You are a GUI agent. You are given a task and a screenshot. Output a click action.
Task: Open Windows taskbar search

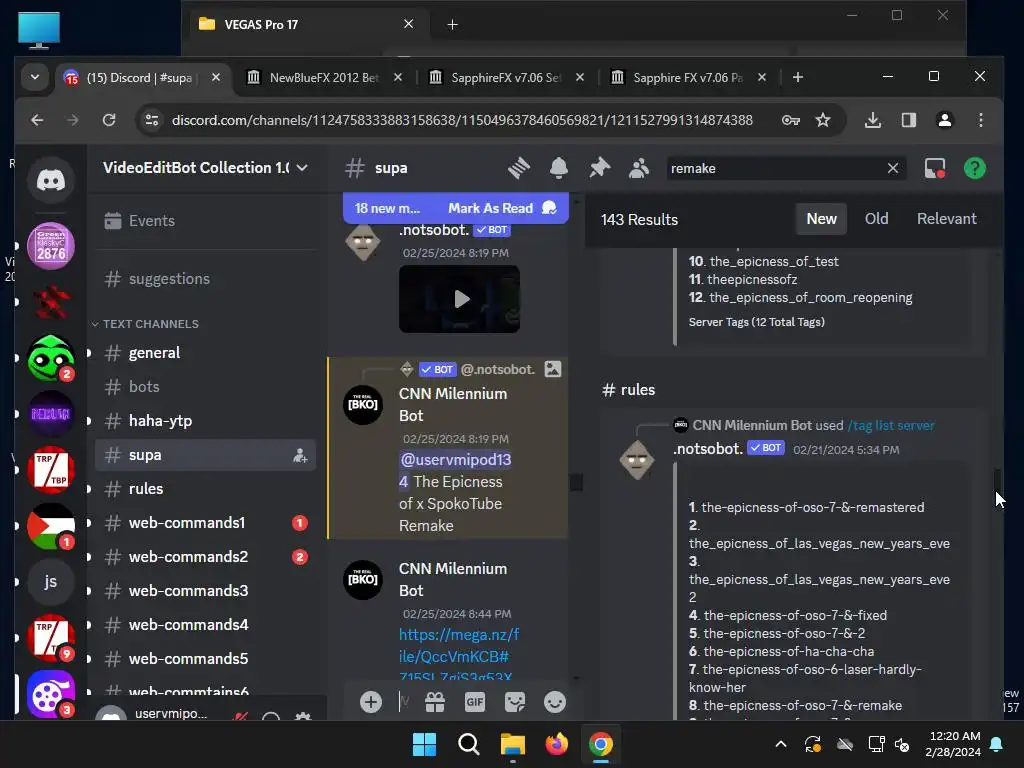coord(469,744)
